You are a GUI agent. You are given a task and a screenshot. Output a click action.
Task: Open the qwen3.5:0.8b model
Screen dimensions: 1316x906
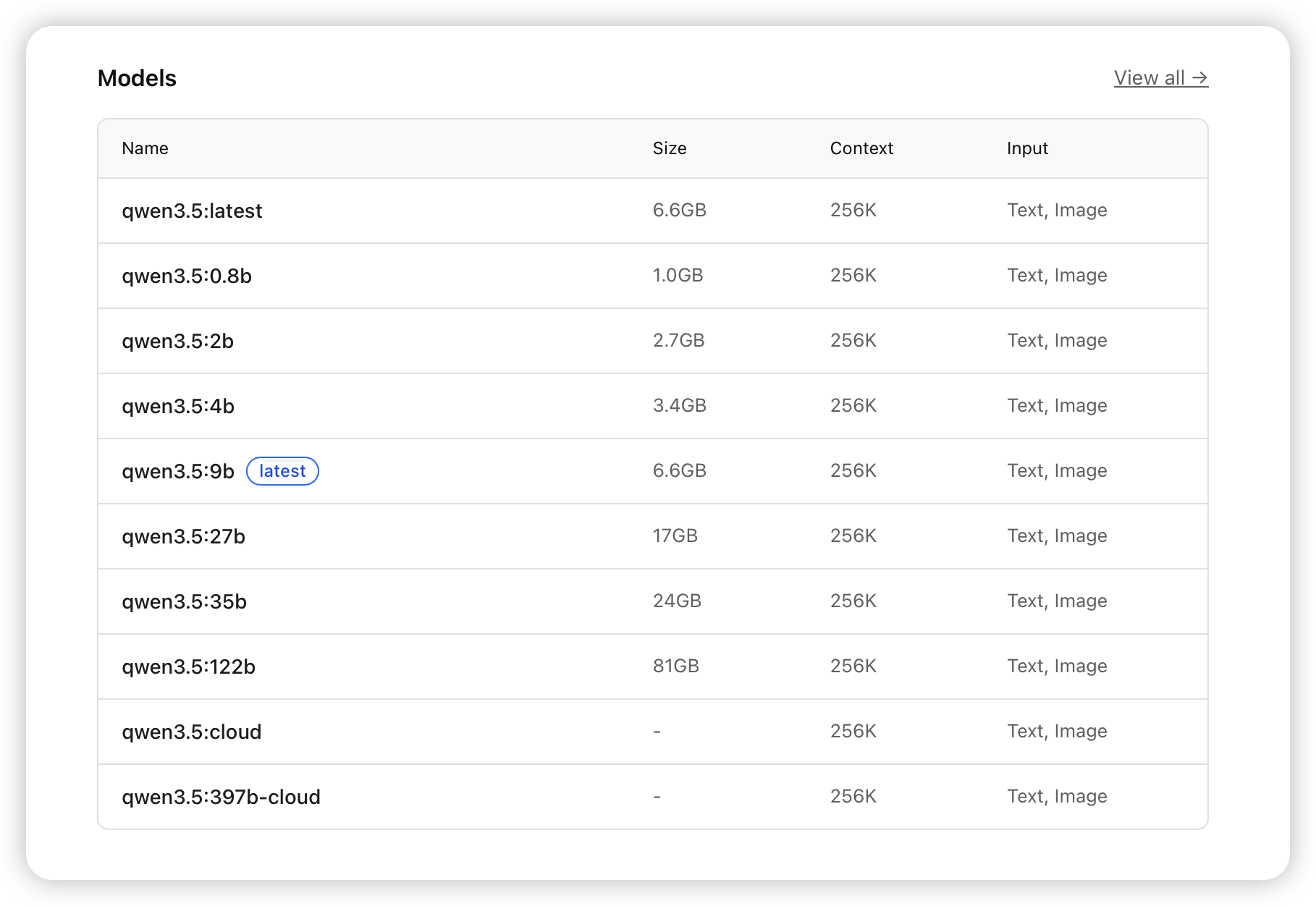click(x=187, y=276)
